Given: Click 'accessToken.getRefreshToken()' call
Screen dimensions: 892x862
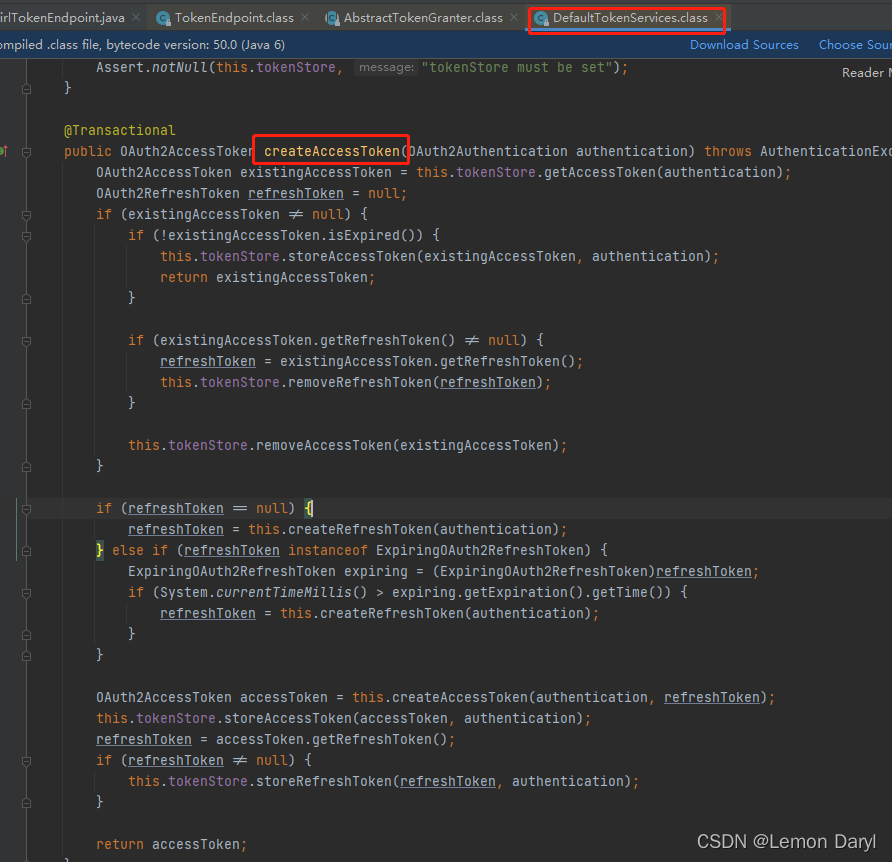Looking at the screenshot, I should coord(331,740).
